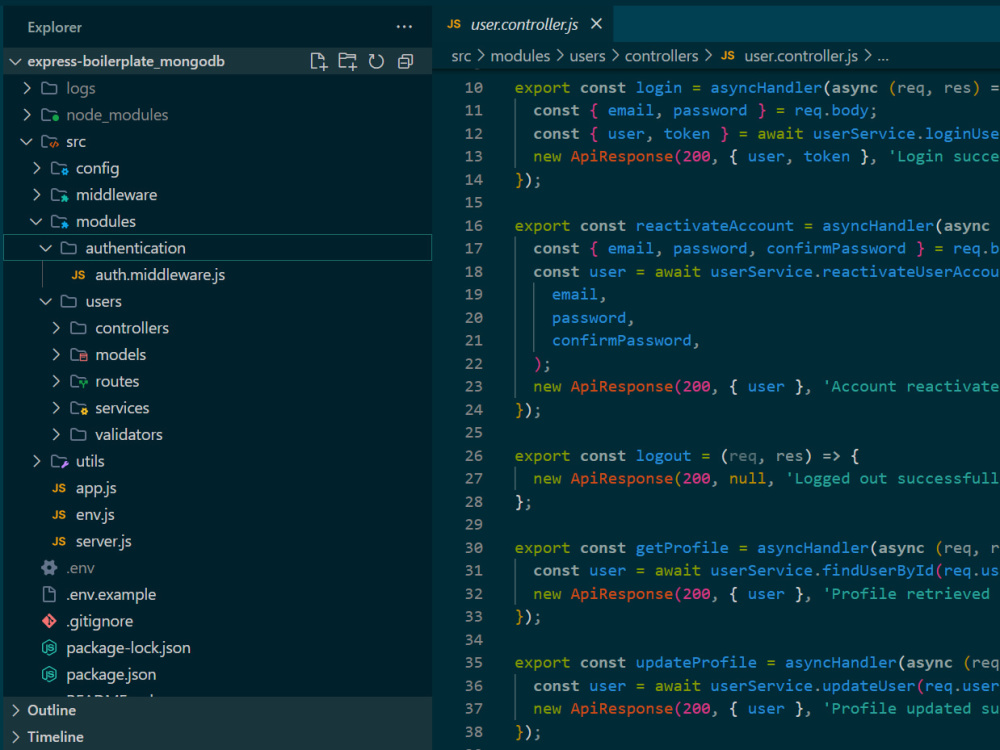The image size is (1000, 750).
Task: Open the auth.middleware.js file
Action: pyautogui.click(x=159, y=275)
